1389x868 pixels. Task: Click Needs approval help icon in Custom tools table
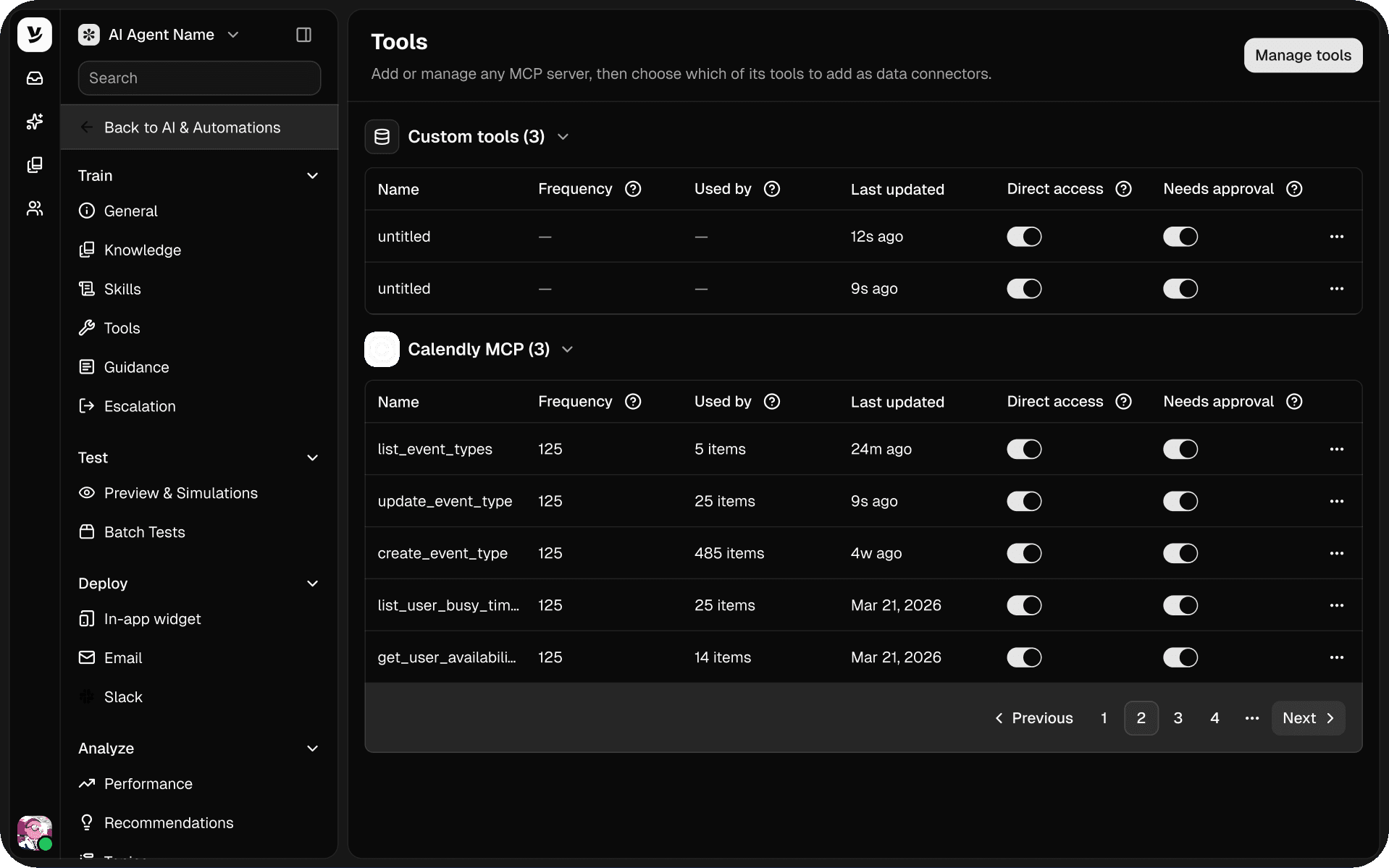1294,189
